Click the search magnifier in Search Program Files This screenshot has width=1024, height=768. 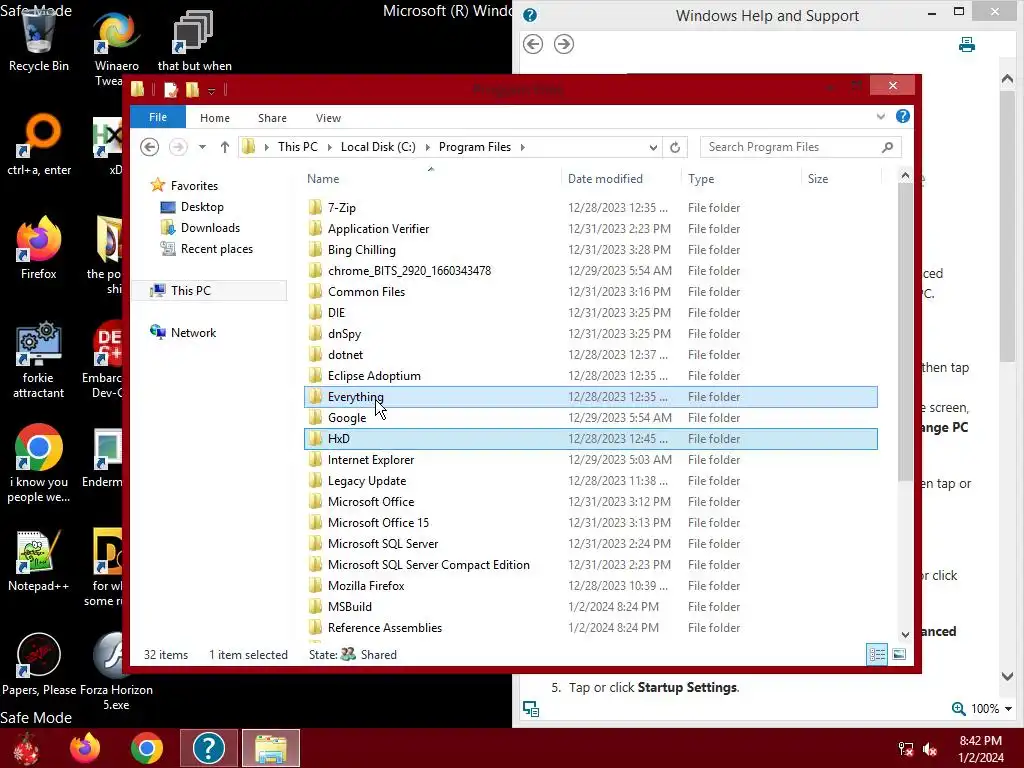(x=887, y=147)
